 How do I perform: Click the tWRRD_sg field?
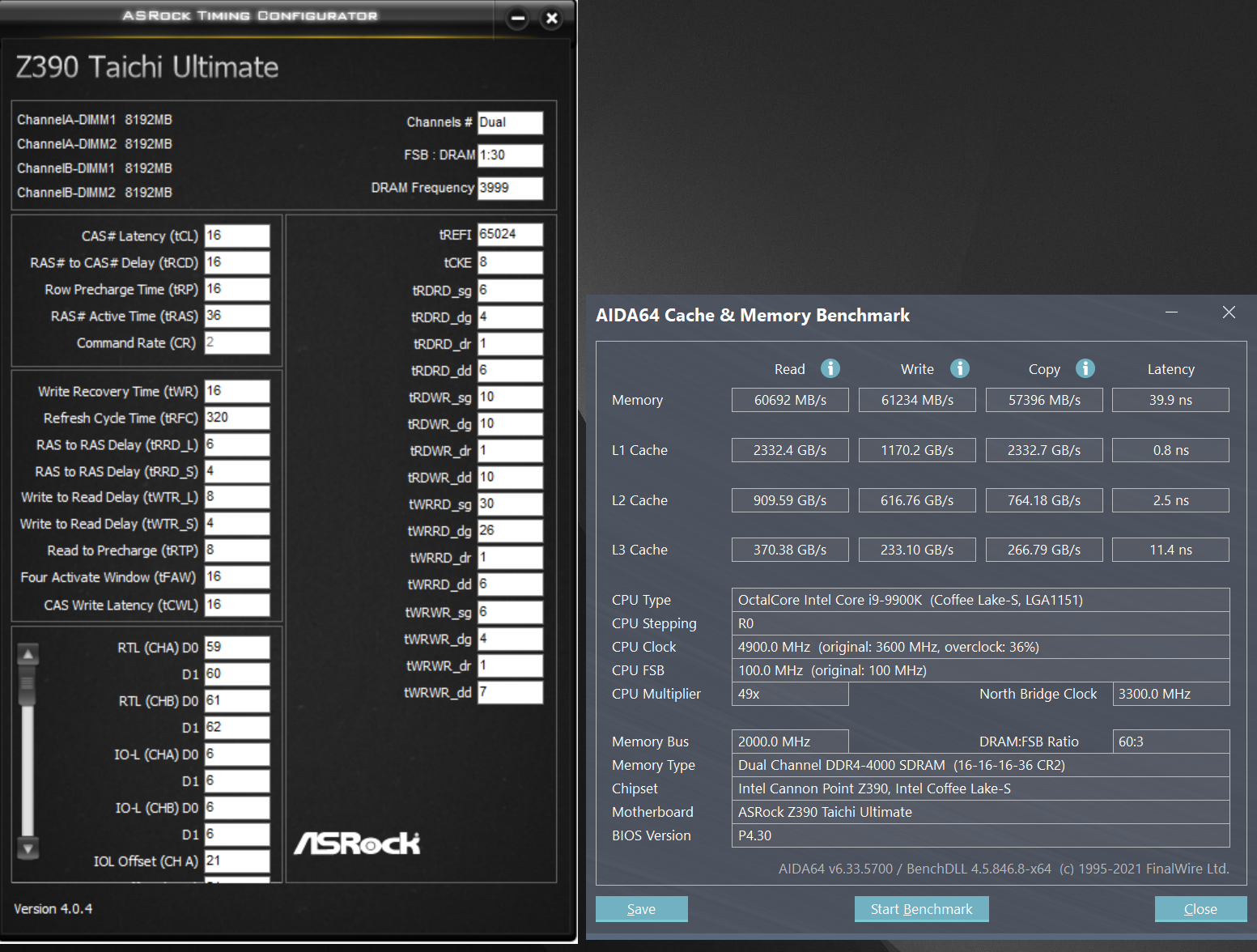pyautogui.click(x=511, y=504)
